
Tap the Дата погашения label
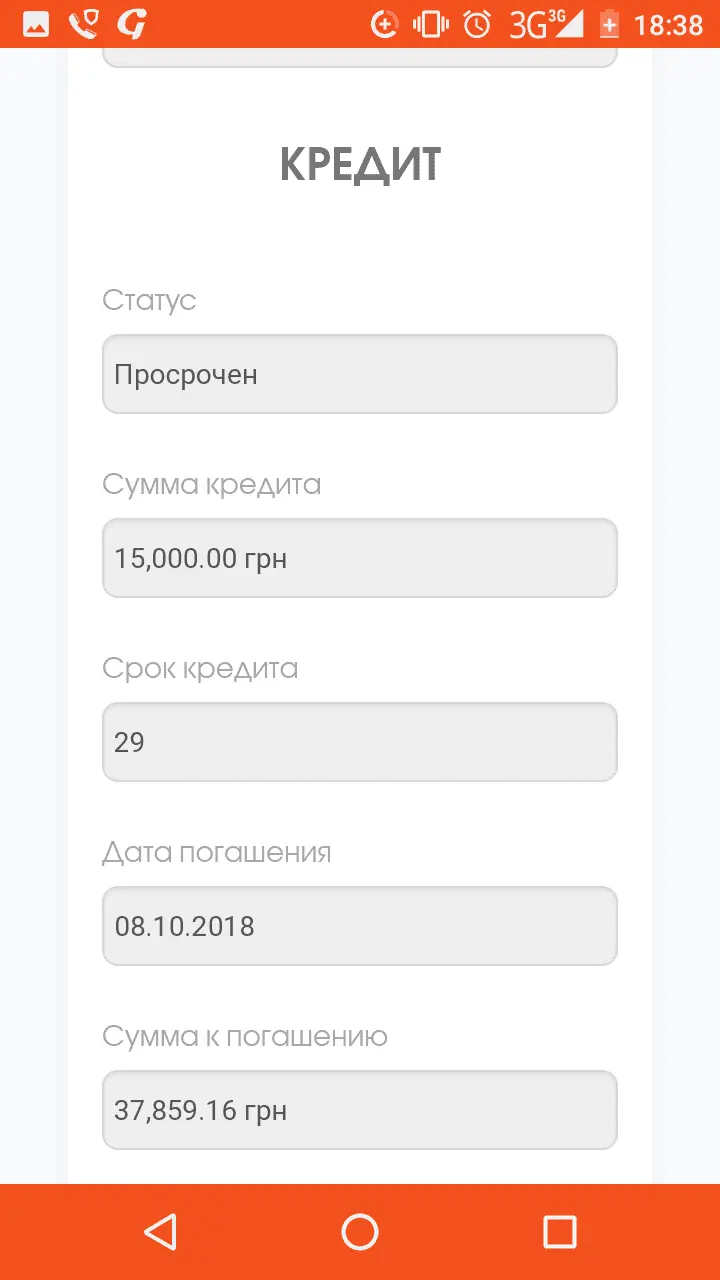point(217,853)
